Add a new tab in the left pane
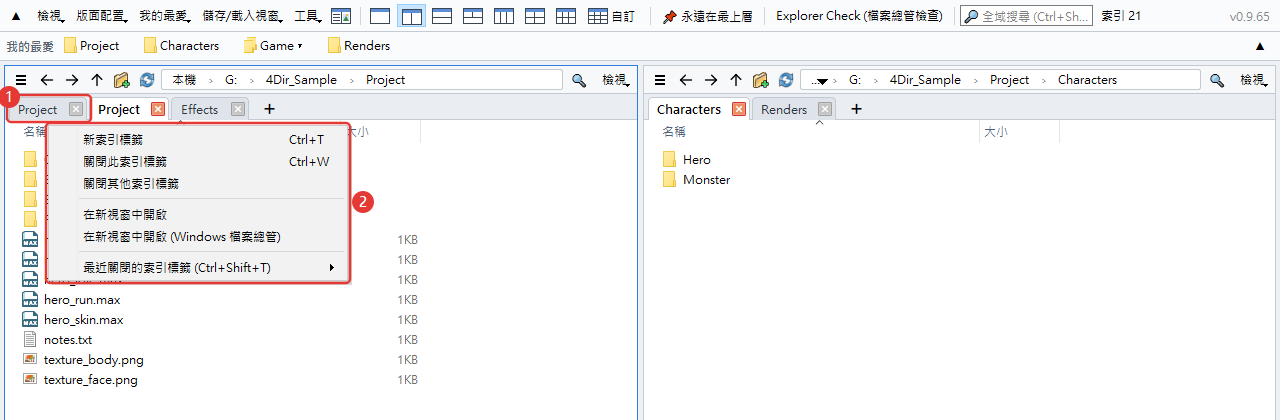The image size is (1280, 420). point(269,110)
